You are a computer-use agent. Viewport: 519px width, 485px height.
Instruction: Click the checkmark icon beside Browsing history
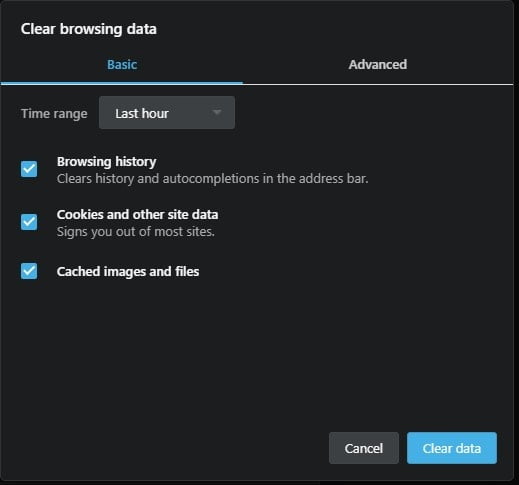point(29,169)
